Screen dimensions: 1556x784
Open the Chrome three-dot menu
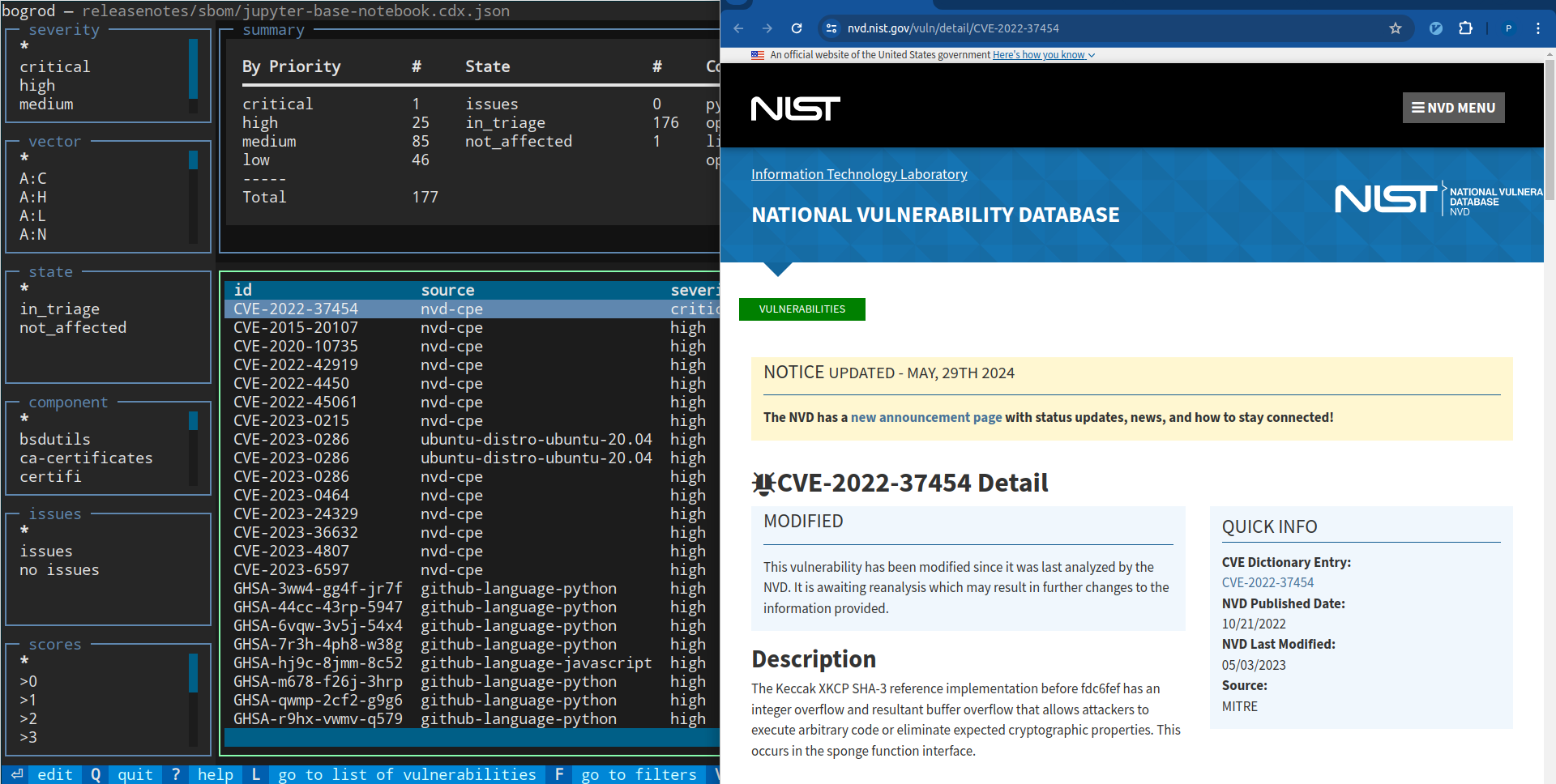1537,28
